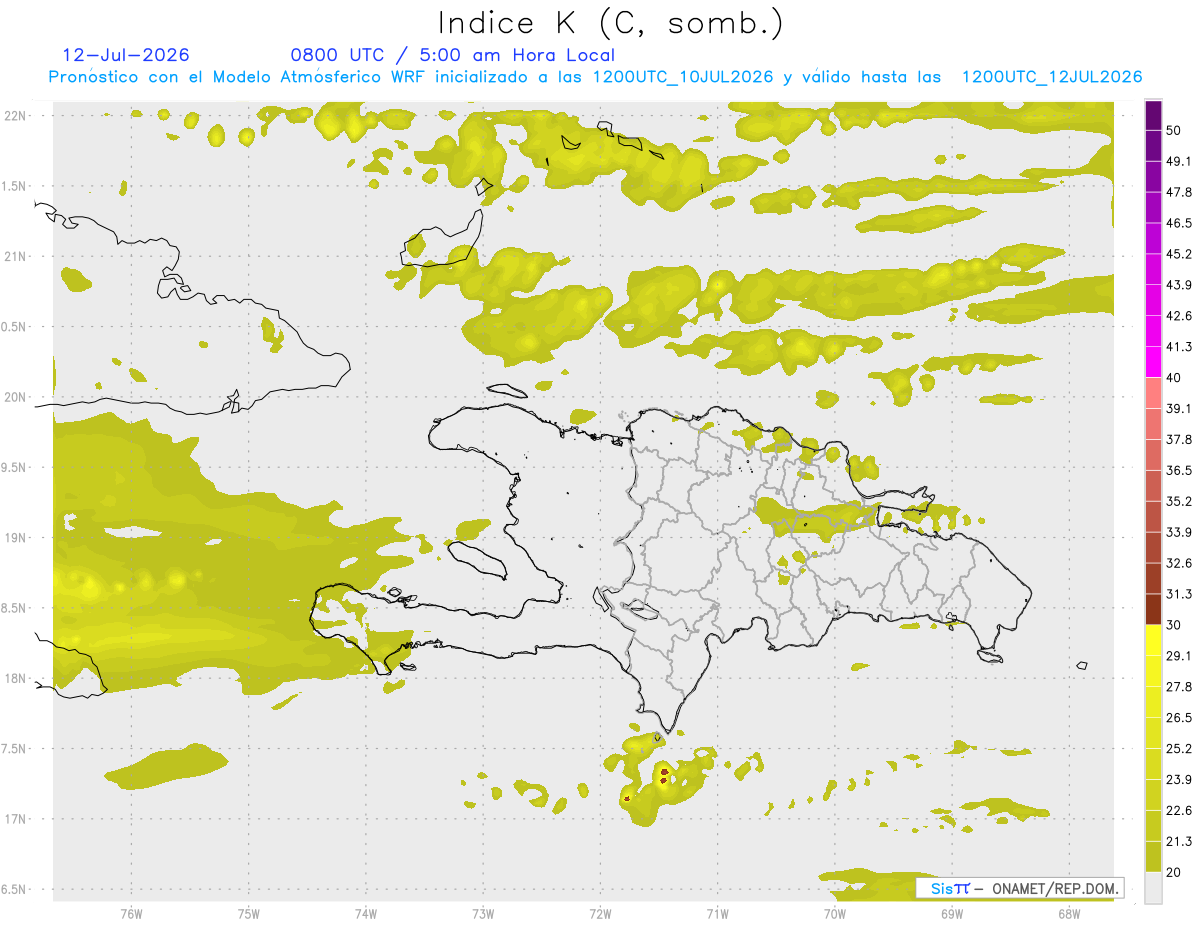Click the valid-until time "1200UTC_12JUL2026"
This screenshot has height=927, width=1200.
(1052, 77)
